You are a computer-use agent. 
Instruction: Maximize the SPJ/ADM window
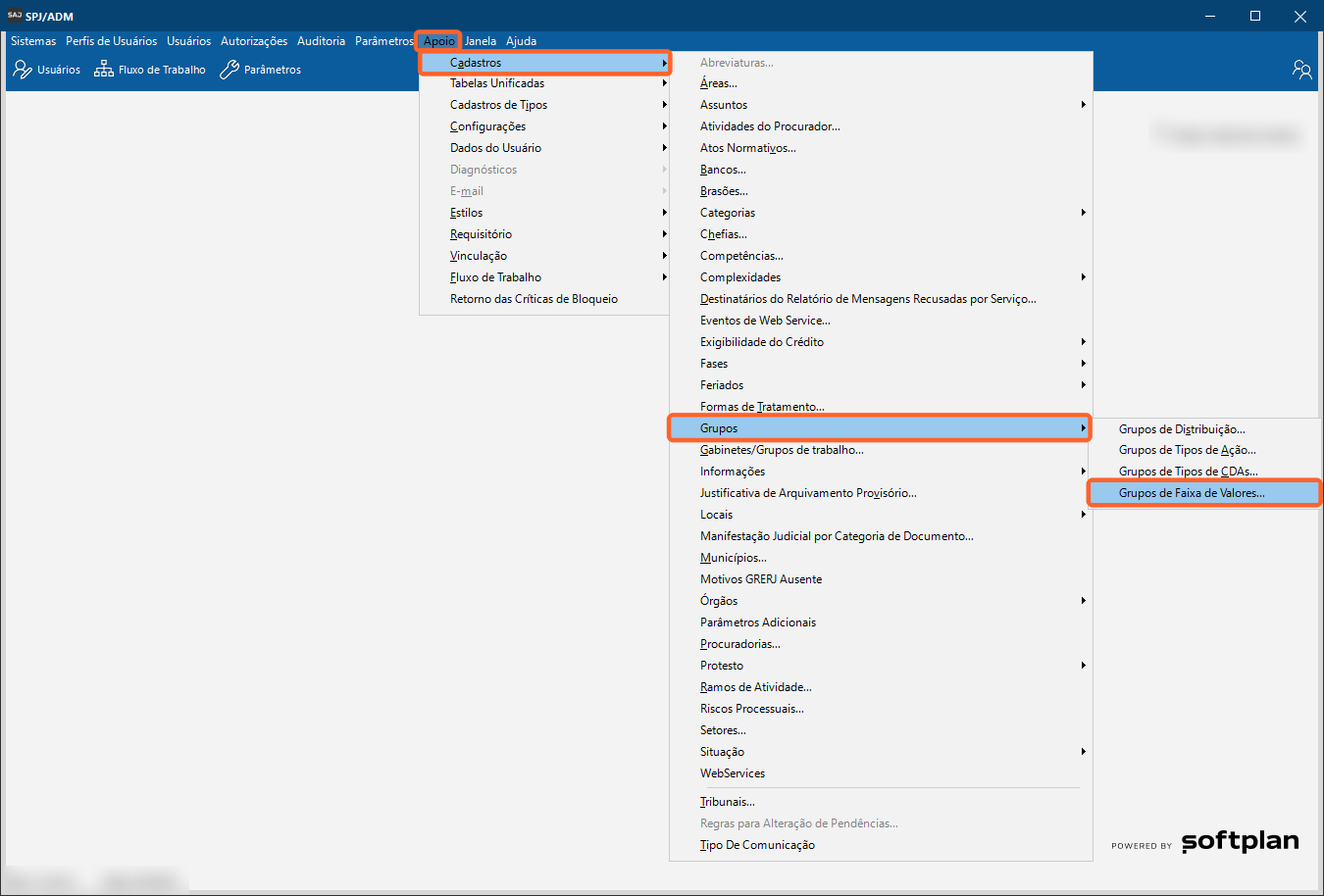click(1254, 16)
